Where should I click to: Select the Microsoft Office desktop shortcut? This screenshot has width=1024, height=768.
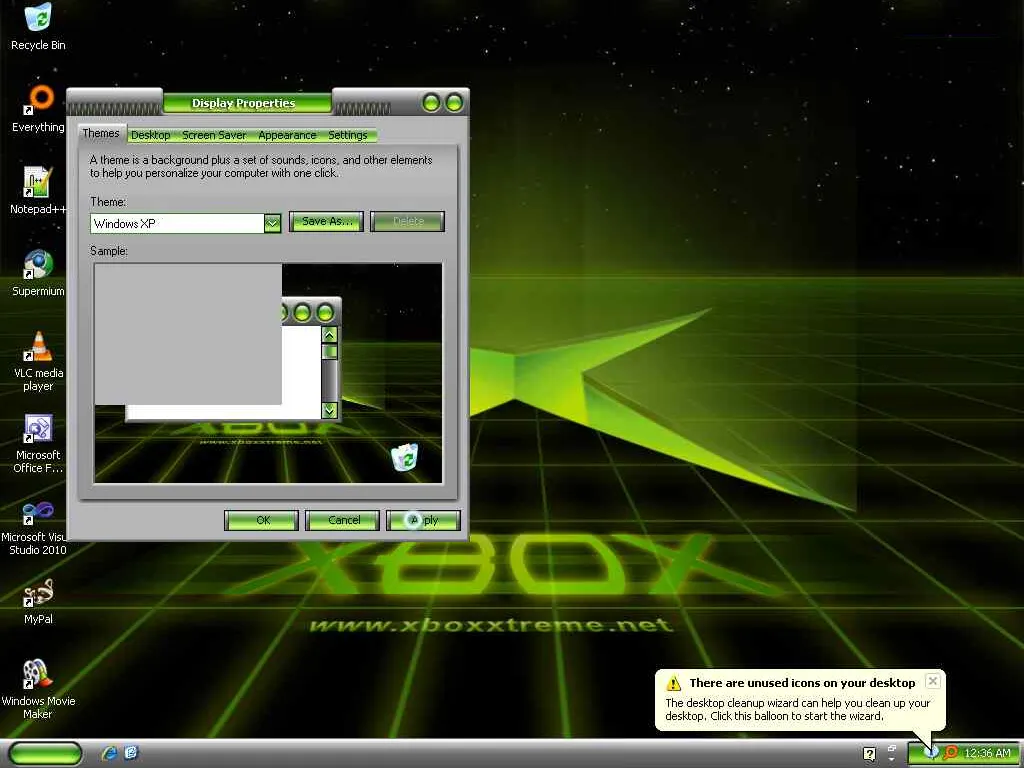[38, 443]
